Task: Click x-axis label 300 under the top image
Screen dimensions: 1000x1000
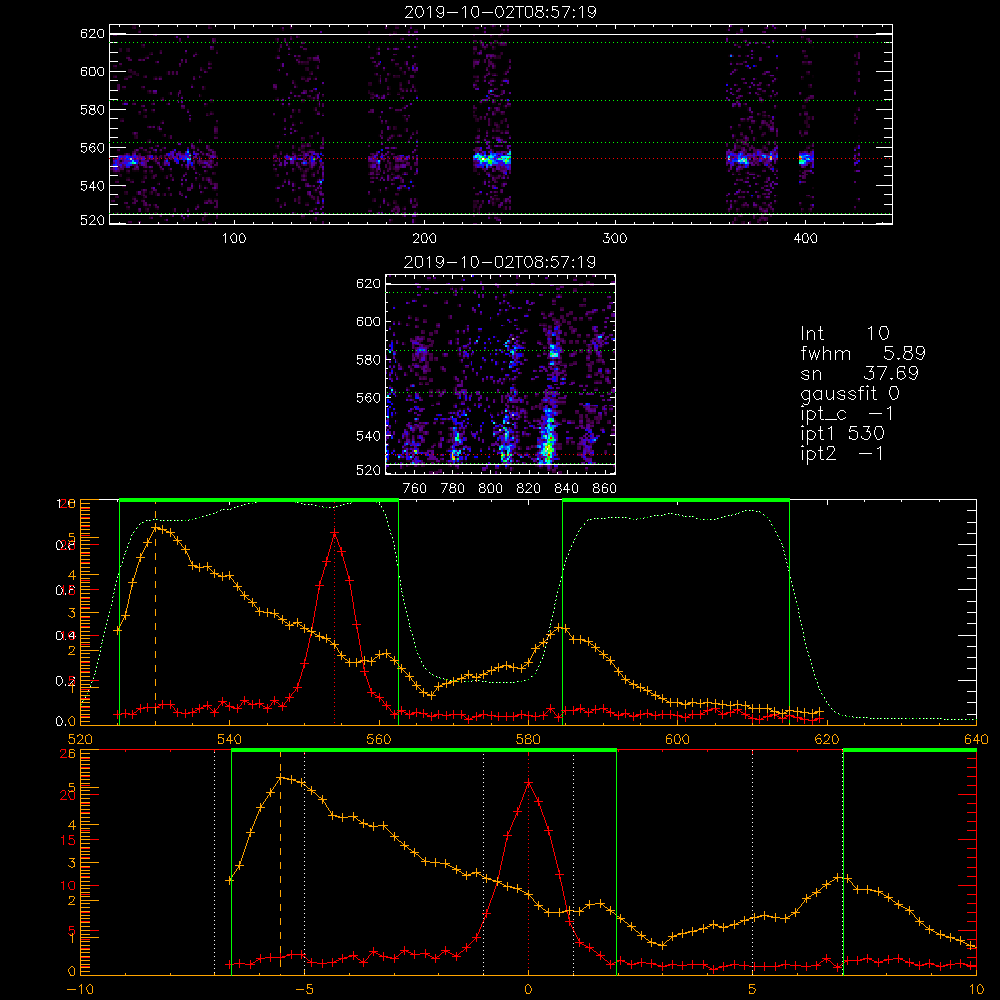Action: point(614,239)
